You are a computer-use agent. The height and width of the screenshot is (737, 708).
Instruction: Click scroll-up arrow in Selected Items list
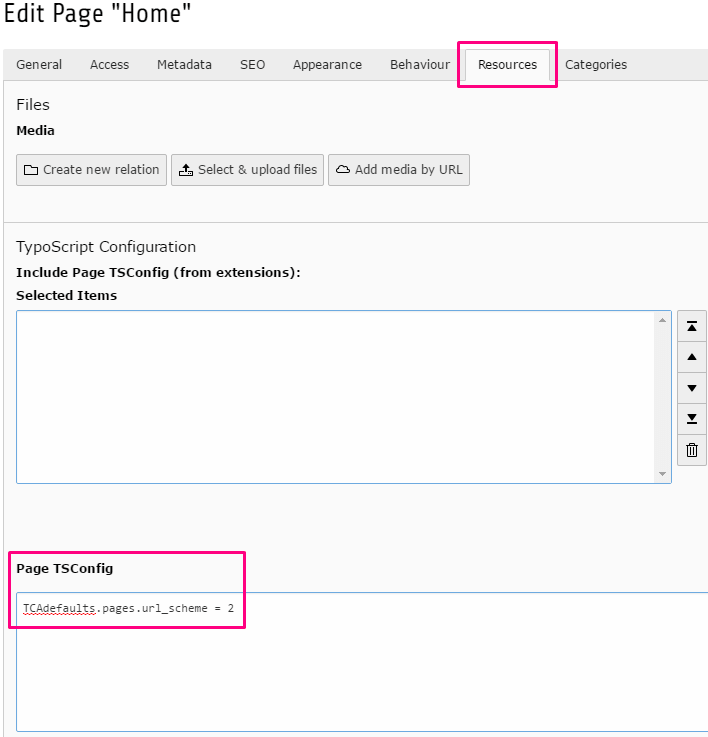[662, 320]
